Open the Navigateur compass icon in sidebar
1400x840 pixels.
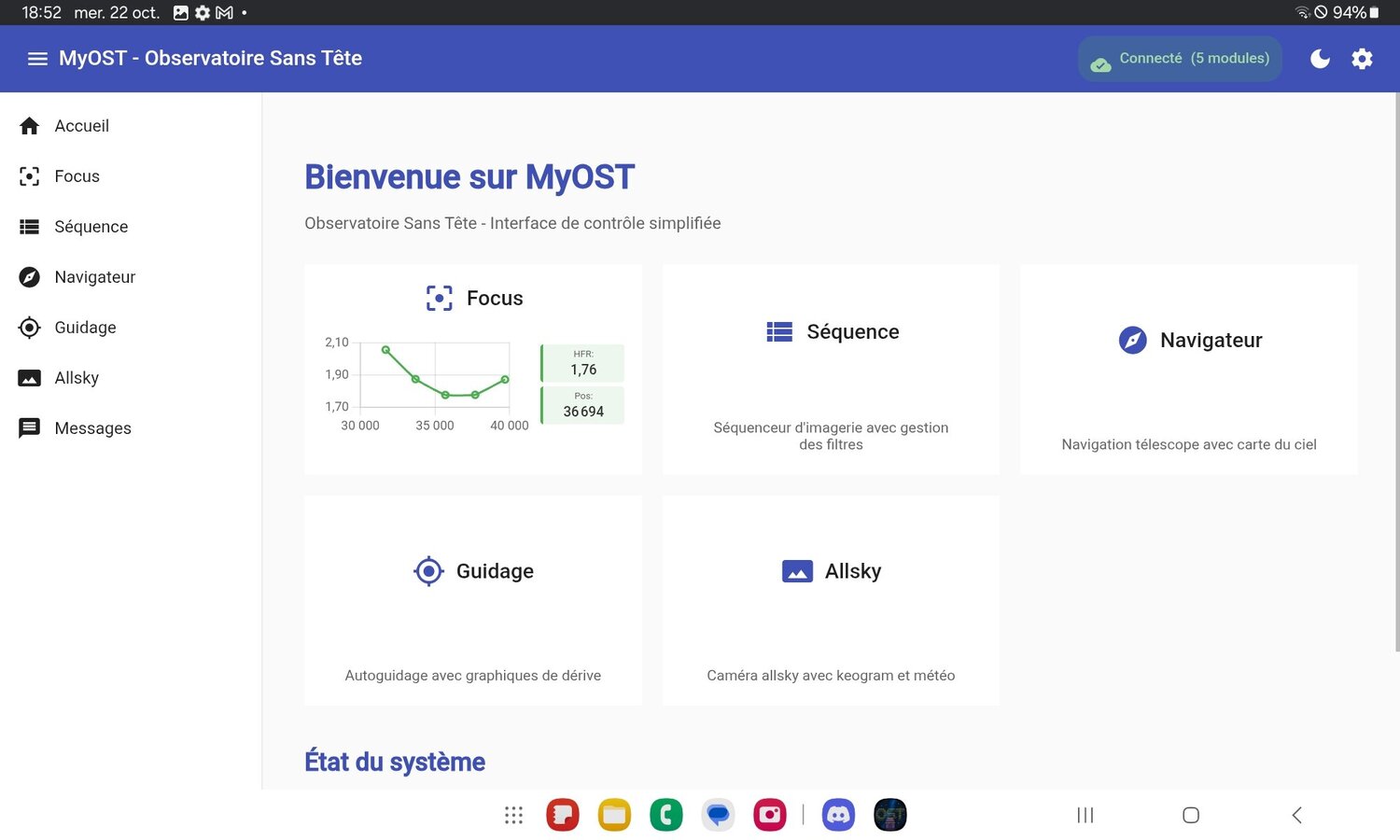[x=29, y=276]
